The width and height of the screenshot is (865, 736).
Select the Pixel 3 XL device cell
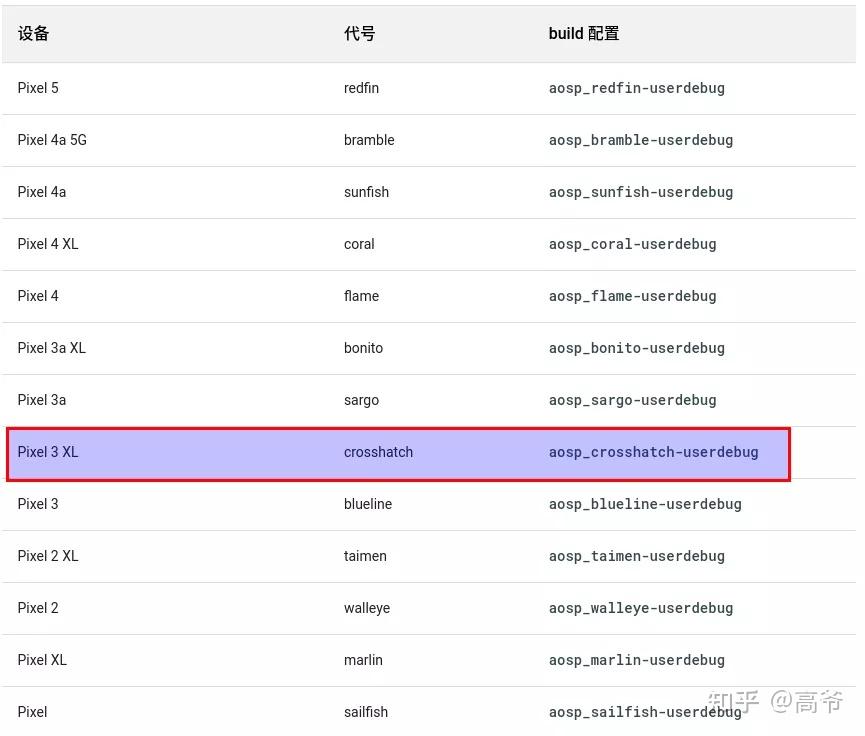(48, 452)
